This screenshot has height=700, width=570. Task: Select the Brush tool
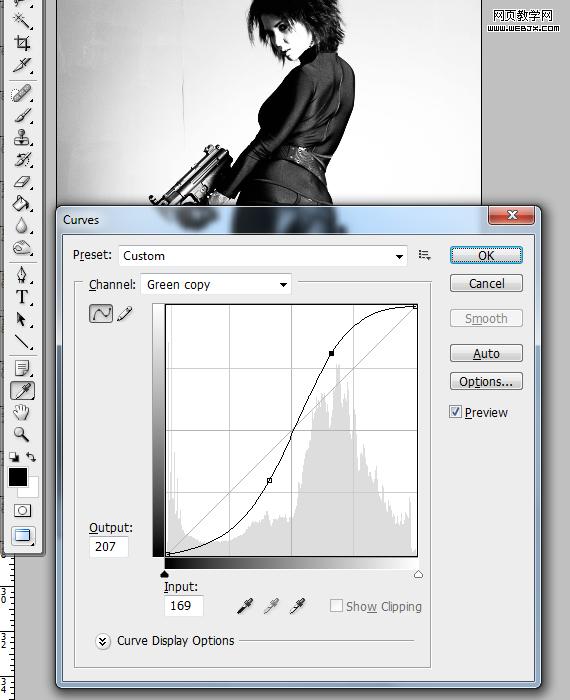(x=21, y=115)
